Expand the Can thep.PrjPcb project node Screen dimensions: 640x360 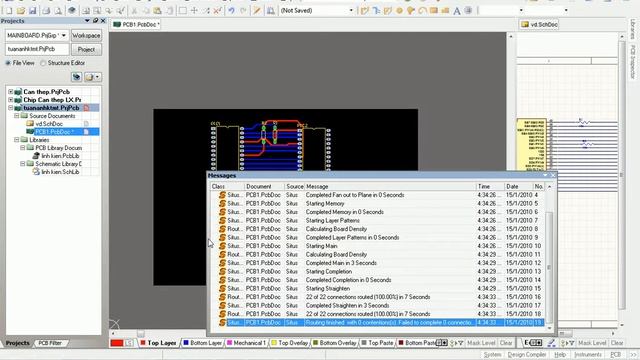pos(10,92)
